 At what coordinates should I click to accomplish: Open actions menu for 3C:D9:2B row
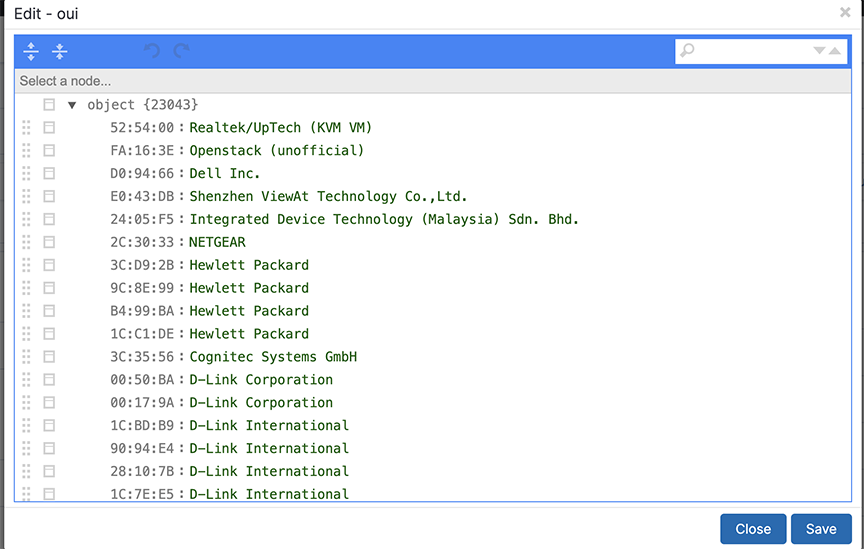pyautogui.click(x=49, y=265)
